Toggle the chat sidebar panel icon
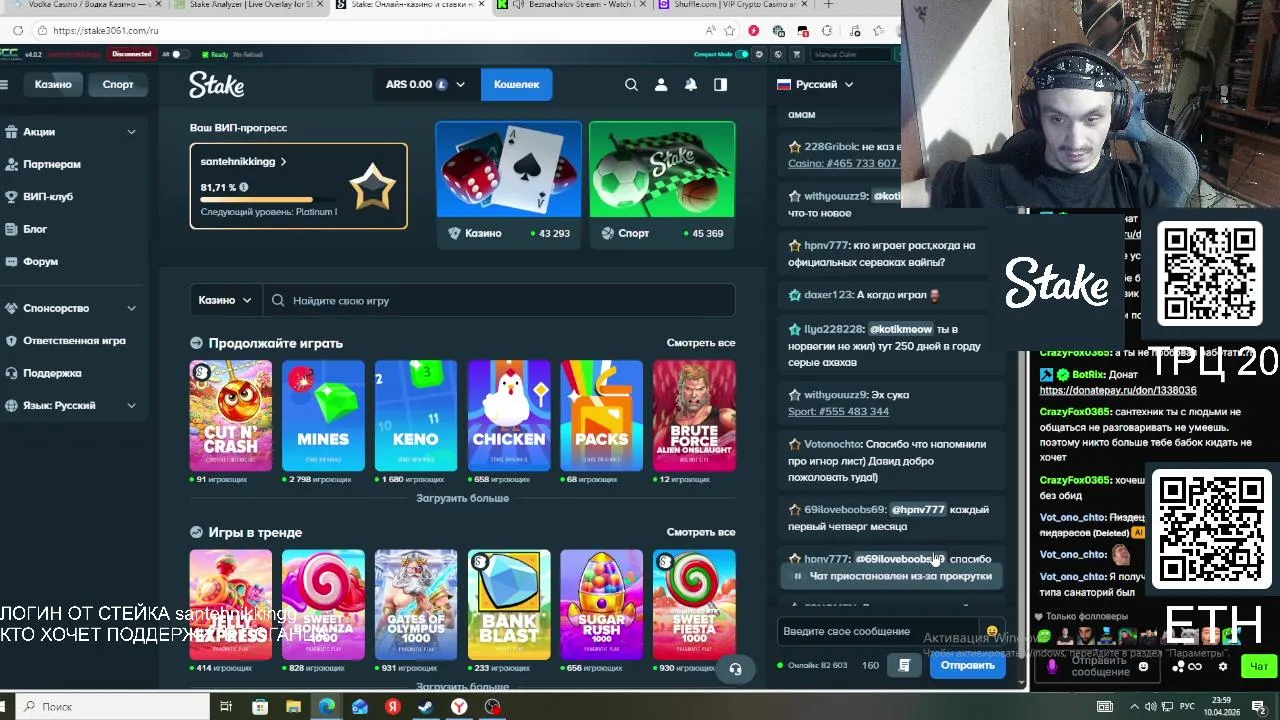 pyautogui.click(x=720, y=85)
